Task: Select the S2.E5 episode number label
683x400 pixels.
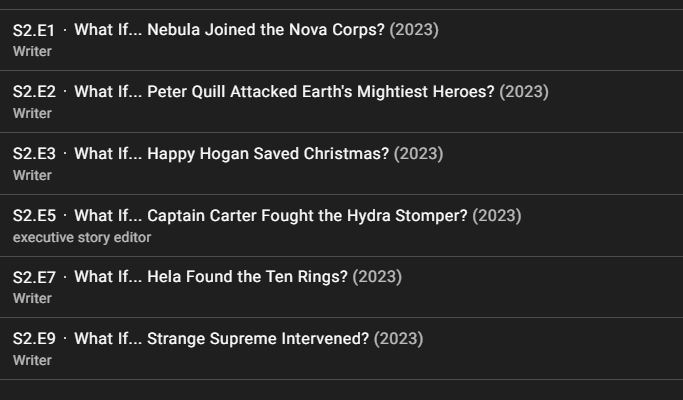Action: click(34, 216)
